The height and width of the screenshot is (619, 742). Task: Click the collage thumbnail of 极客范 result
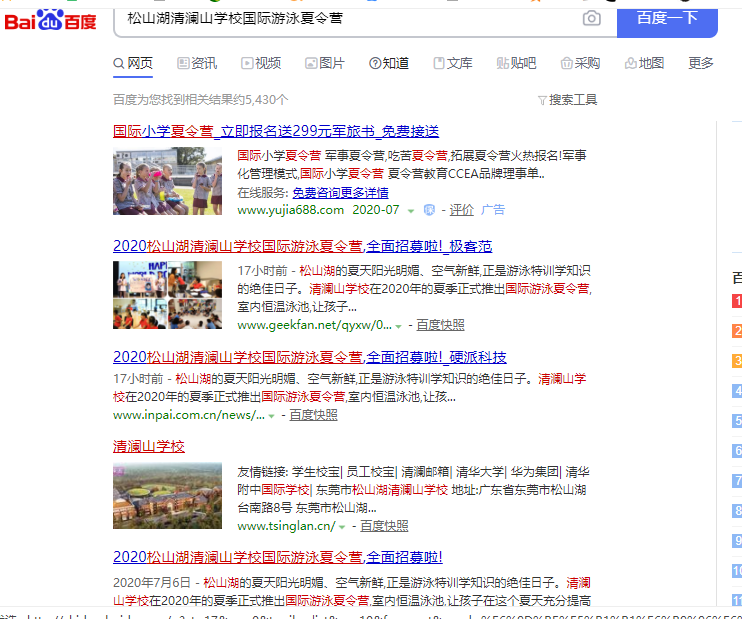pyautogui.click(x=167, y=295)
